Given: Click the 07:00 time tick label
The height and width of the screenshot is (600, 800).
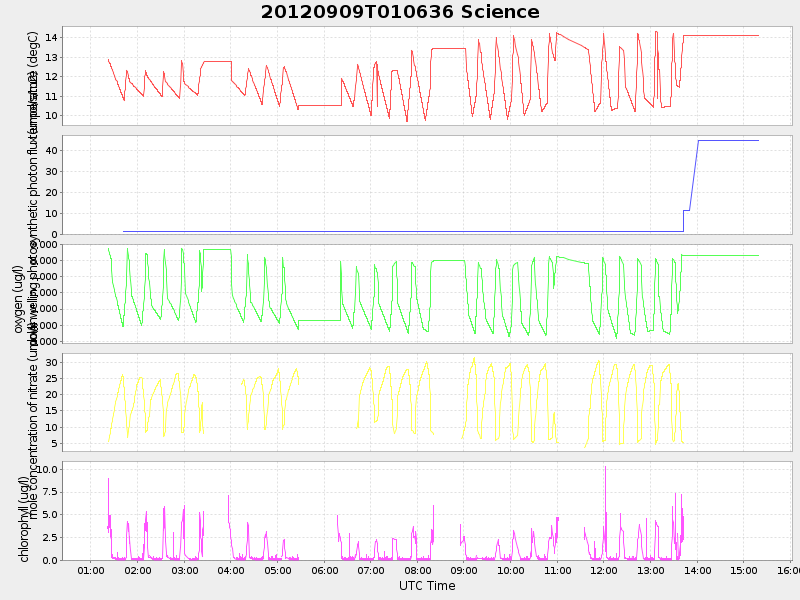Looking at the screenshot, I should point(371,570).
